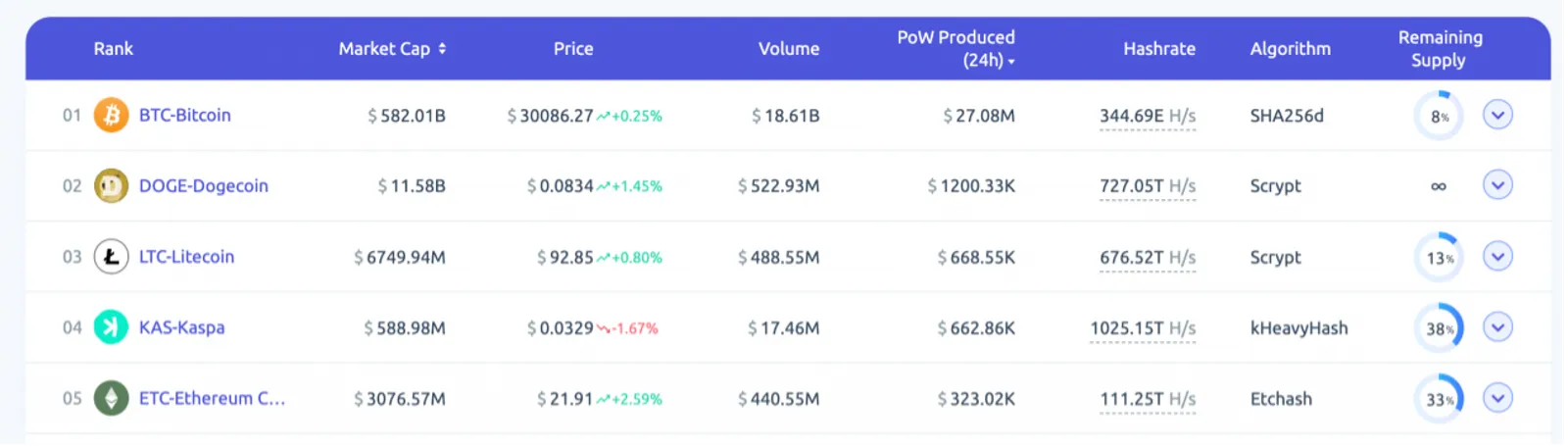Expand the ETC-Ethereum Classic row details

(1497, 398)
